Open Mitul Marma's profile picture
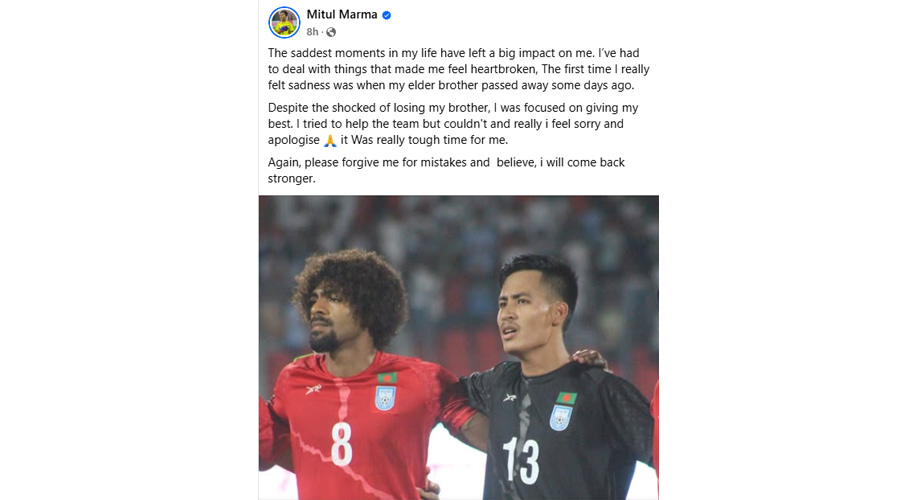Screen dimensions: 900x500 pos(284,22)
